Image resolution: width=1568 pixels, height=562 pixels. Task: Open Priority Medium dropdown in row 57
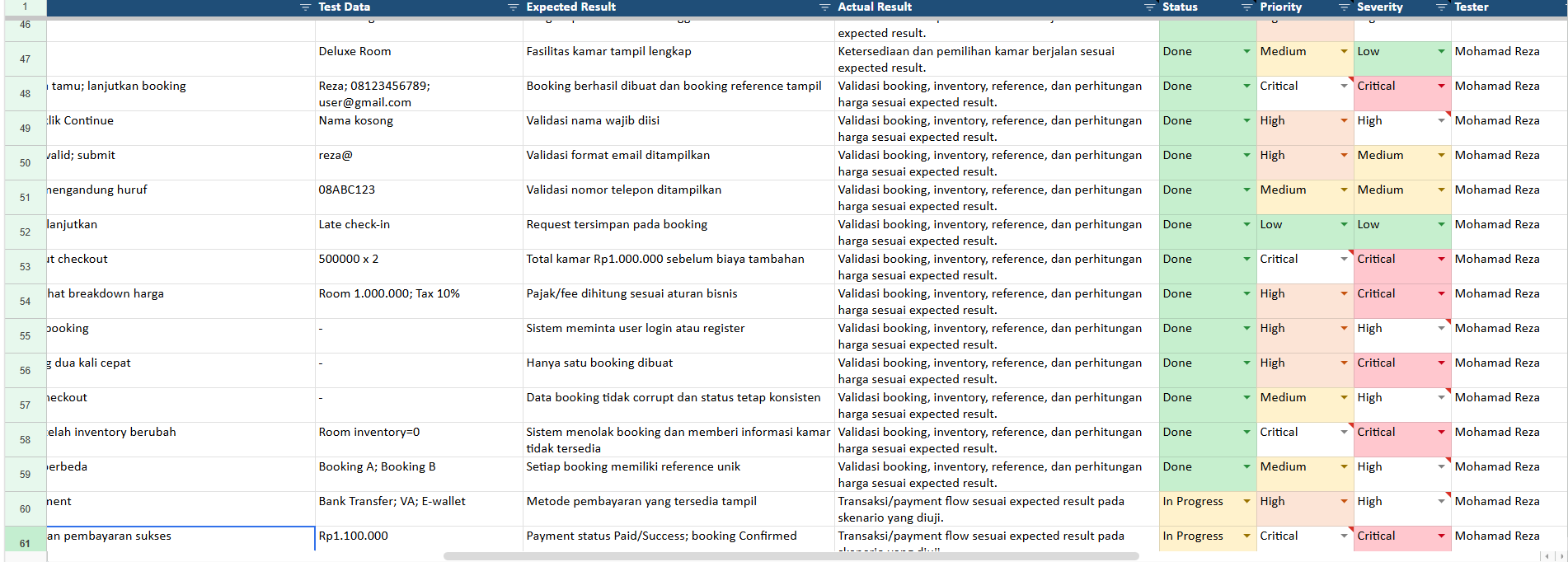point(1344,397)
